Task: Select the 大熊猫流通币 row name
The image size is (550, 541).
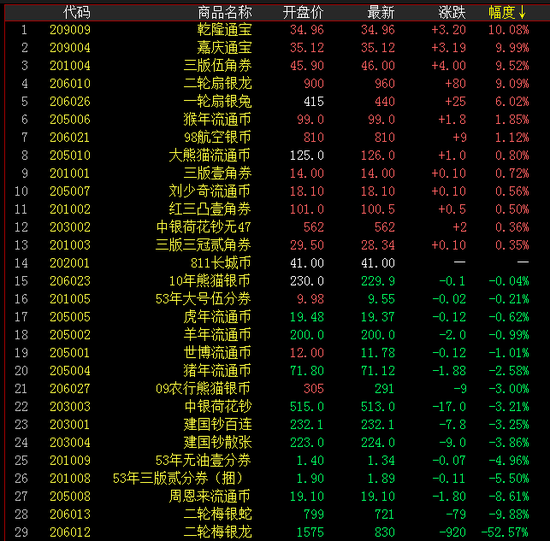Action: 210,155
